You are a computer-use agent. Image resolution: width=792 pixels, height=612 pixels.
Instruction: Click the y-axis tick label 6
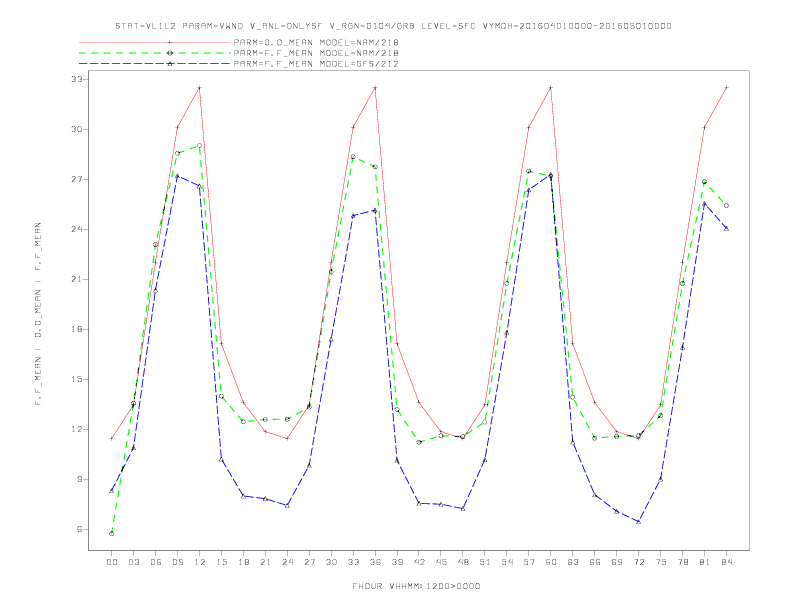(79, 529)
